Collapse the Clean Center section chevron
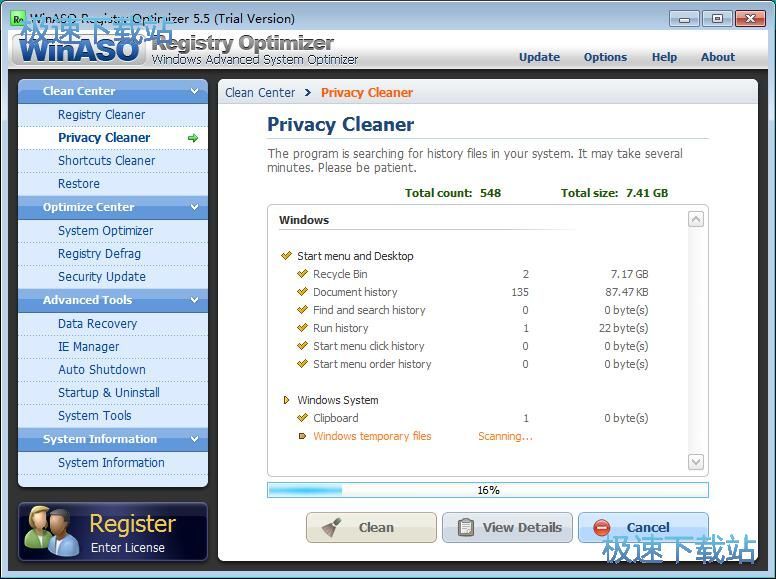The width and height of the screenshot is (776, 579). pos(194,91)
